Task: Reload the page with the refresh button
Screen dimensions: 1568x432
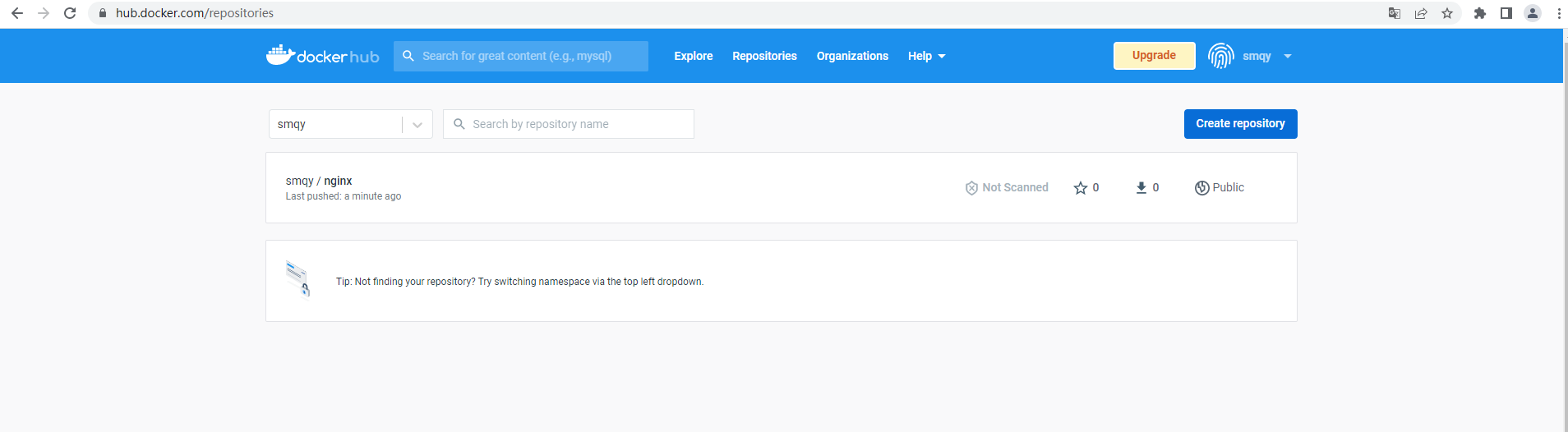Action: point(70,13)
